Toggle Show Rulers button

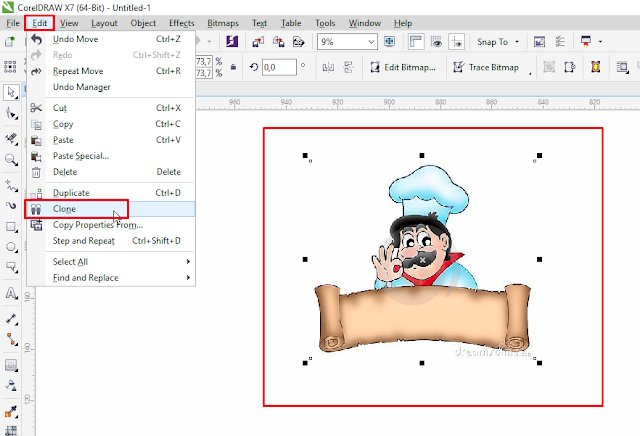[416, 41]
